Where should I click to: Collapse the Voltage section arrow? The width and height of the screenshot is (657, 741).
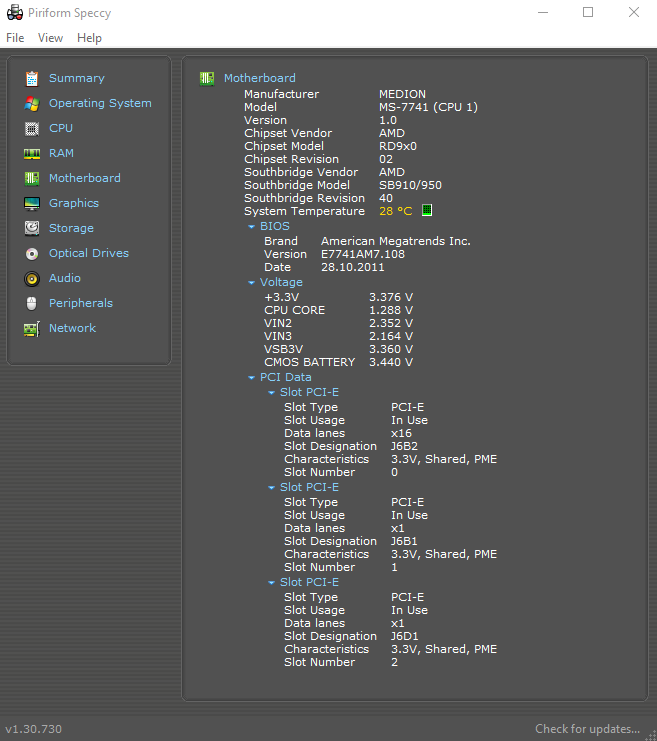click(x=251, y=283)
